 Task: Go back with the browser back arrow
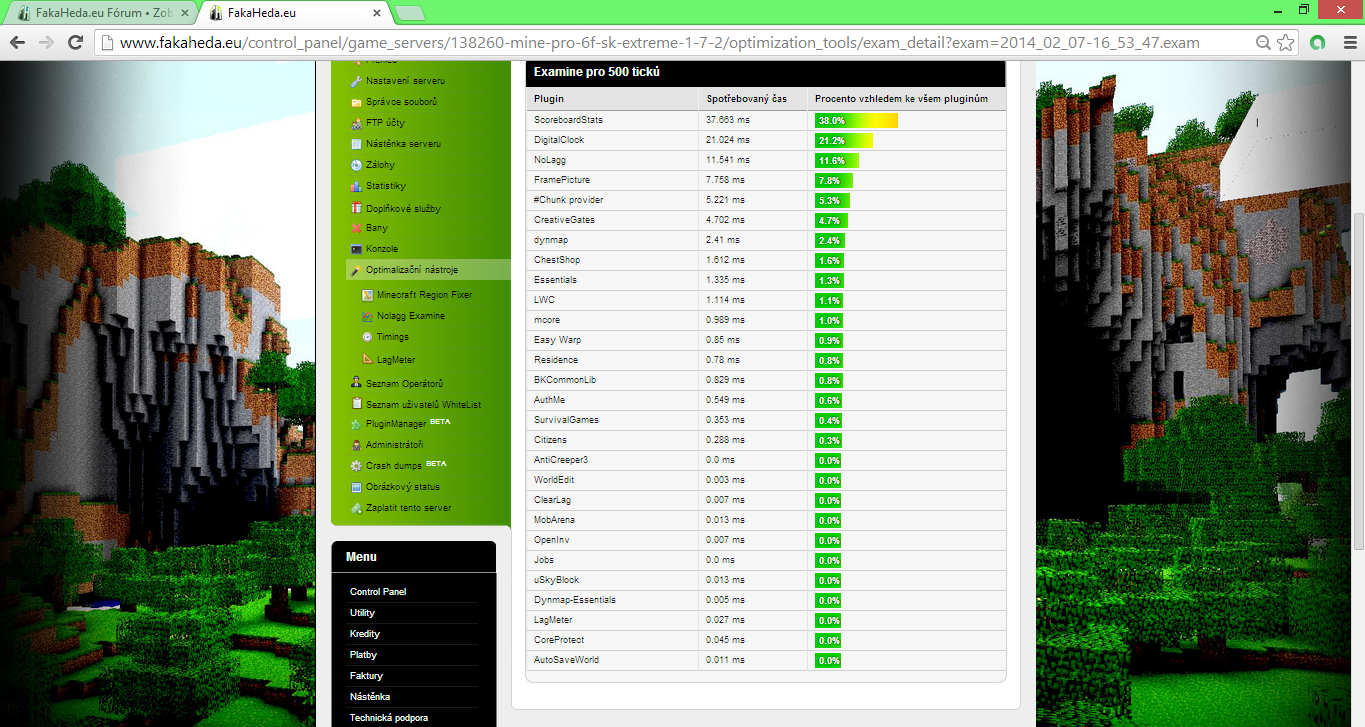coord(16,43)
